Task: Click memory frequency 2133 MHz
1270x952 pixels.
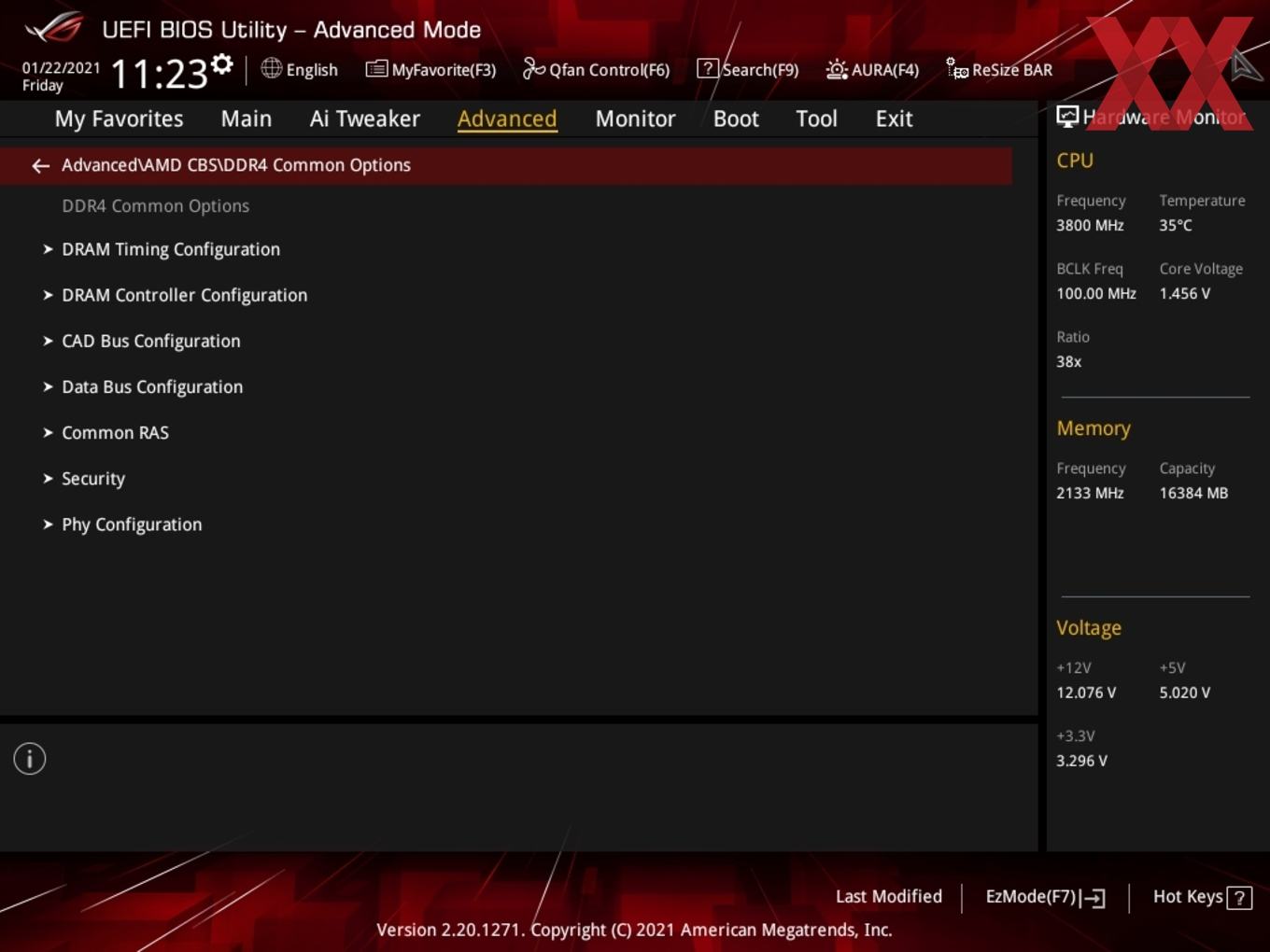Action: (1090, 494)
